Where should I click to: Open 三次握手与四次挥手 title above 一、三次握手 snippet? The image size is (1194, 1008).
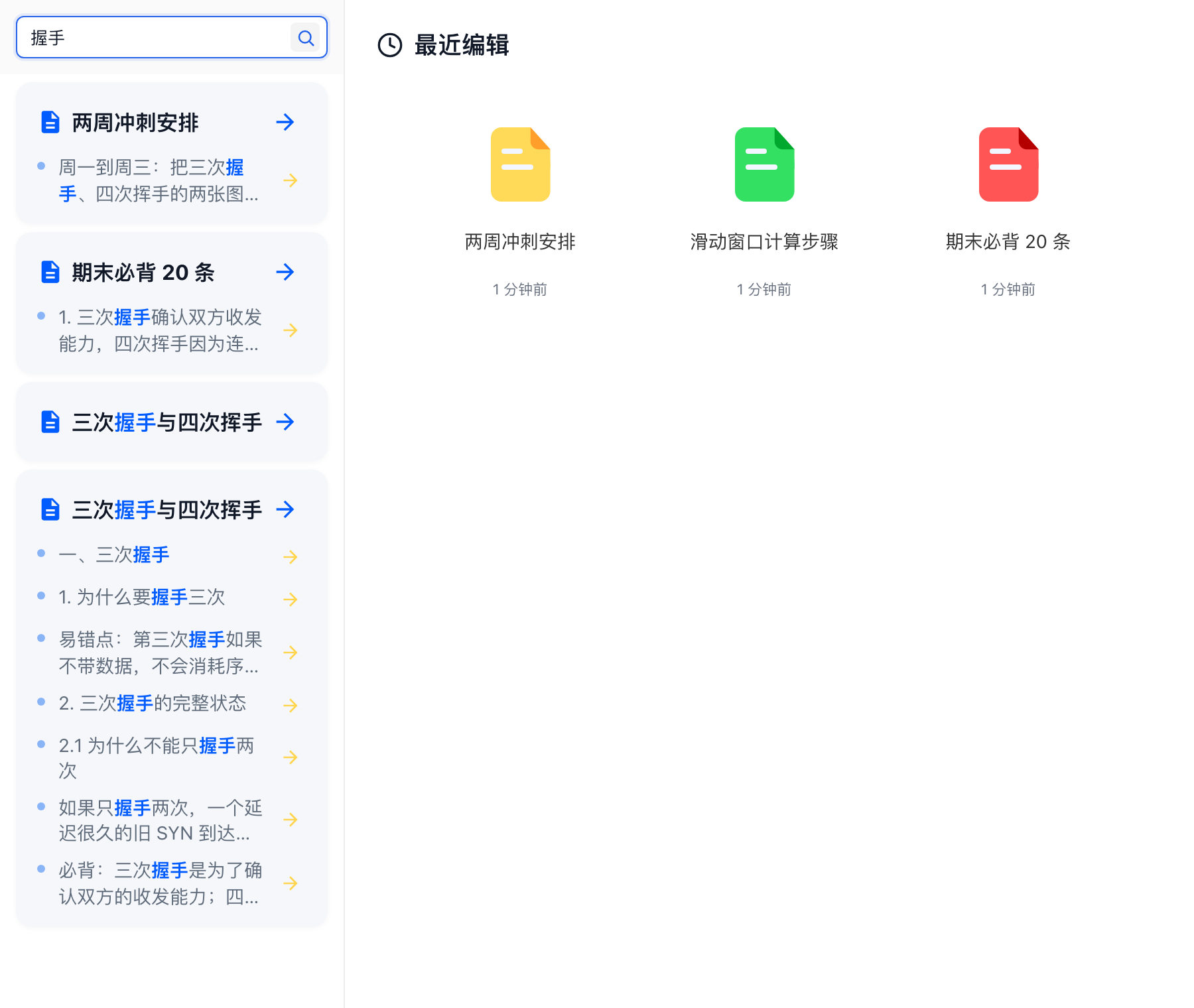(167, 510)
